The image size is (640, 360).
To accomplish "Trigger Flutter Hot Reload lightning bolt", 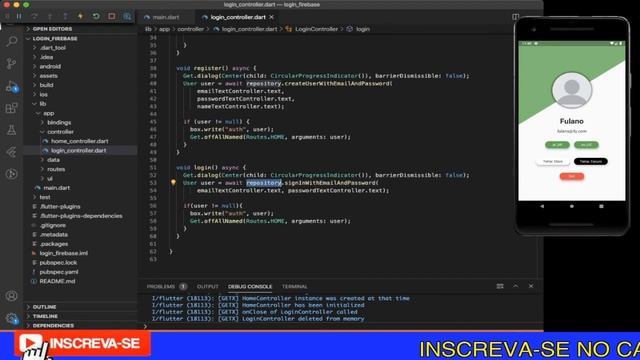I will 80,16.
